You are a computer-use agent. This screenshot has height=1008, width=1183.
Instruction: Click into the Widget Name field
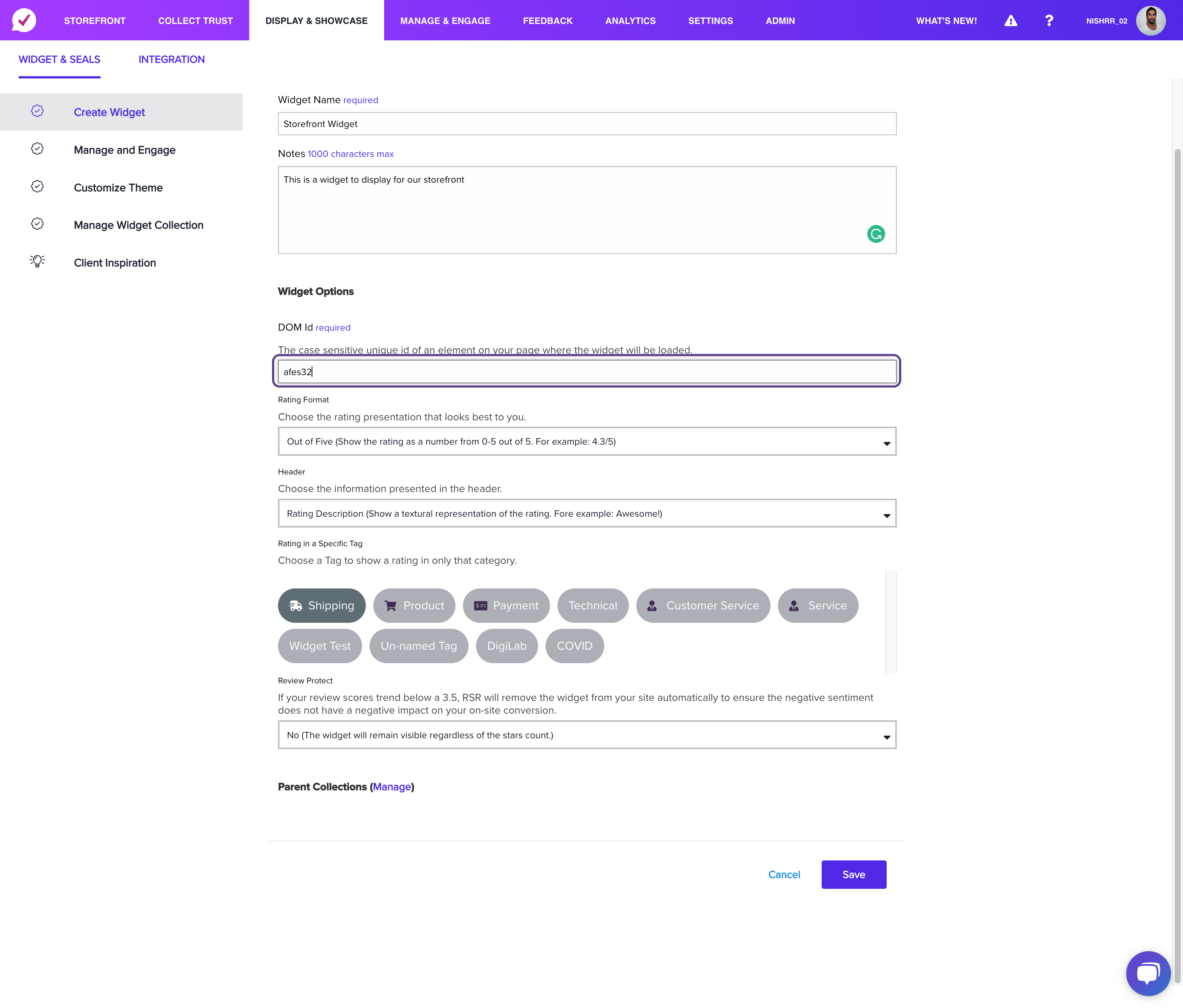point(587,124)
